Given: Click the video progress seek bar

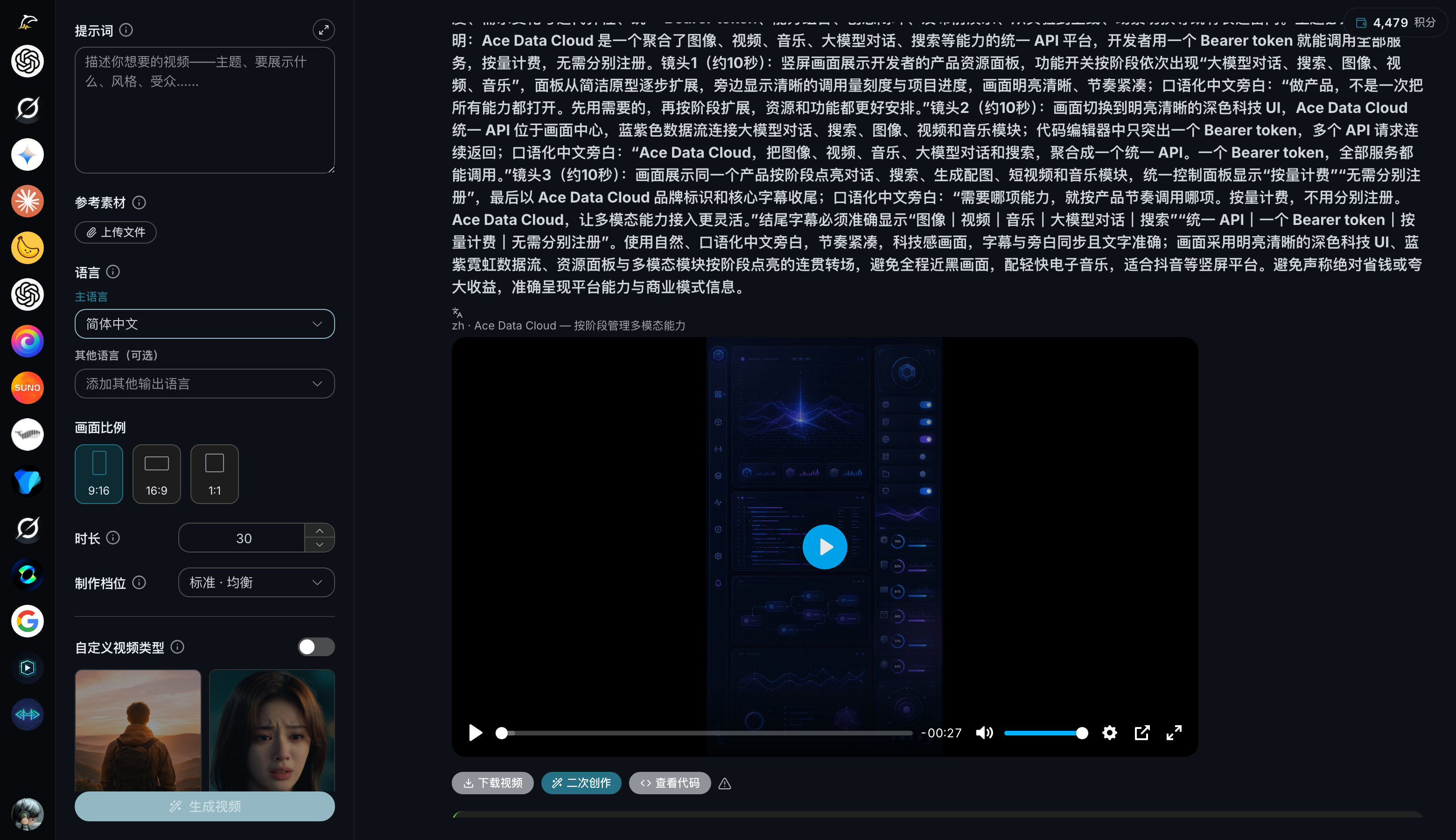Looking at the screenshot, I should tap(704, 733).
